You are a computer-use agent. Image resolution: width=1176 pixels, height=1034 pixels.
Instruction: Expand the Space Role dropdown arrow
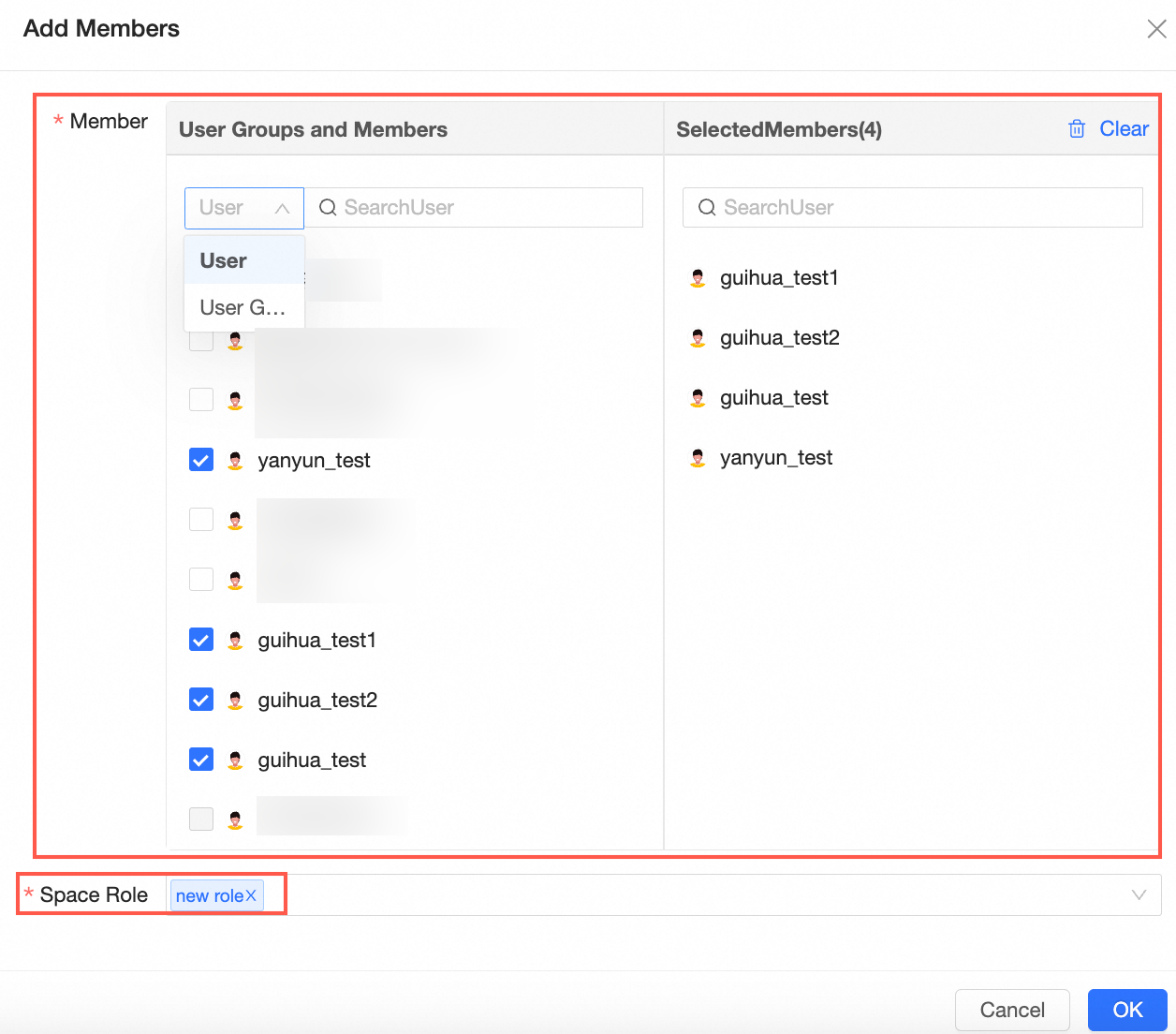coord(1139,895)
